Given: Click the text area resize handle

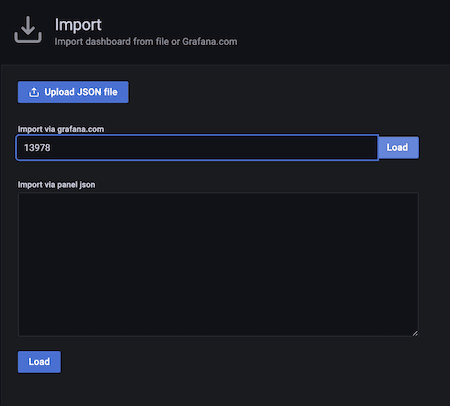Looking at the screenshot, I should [415, 333].
